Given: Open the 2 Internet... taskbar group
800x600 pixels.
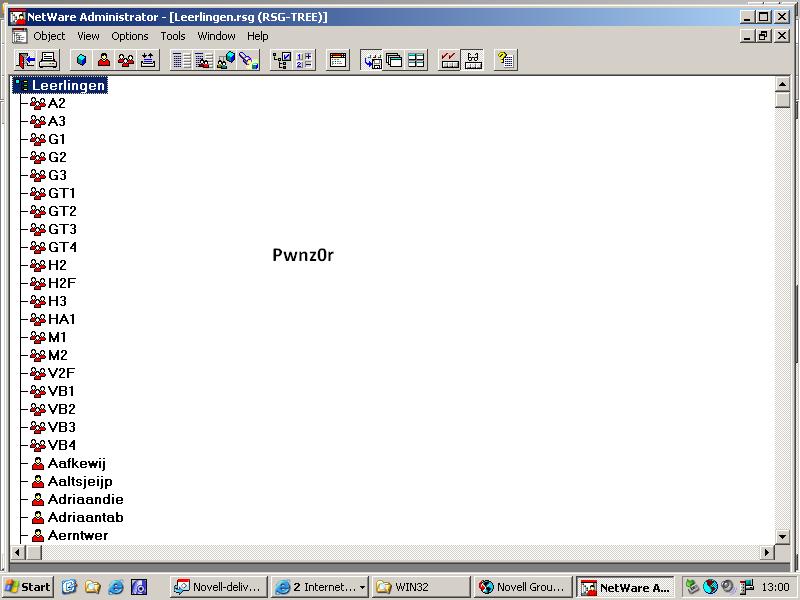Looking at the screenshot, I should (x=319, y=587).
